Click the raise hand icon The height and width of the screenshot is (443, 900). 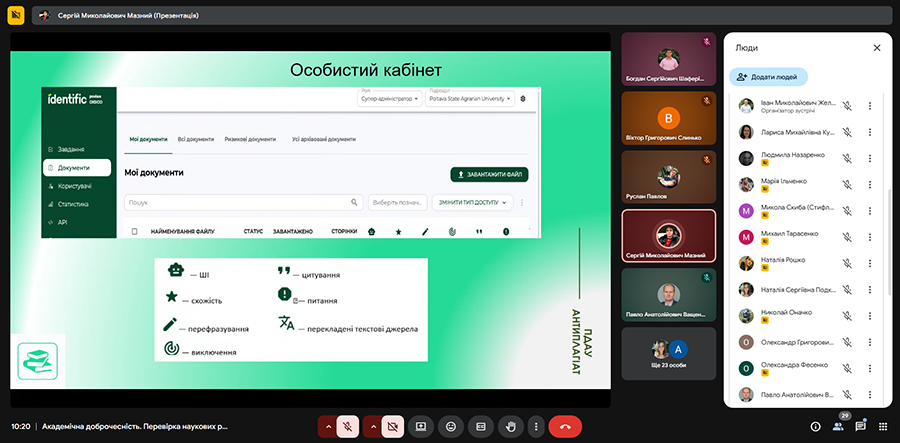point(510,426)
